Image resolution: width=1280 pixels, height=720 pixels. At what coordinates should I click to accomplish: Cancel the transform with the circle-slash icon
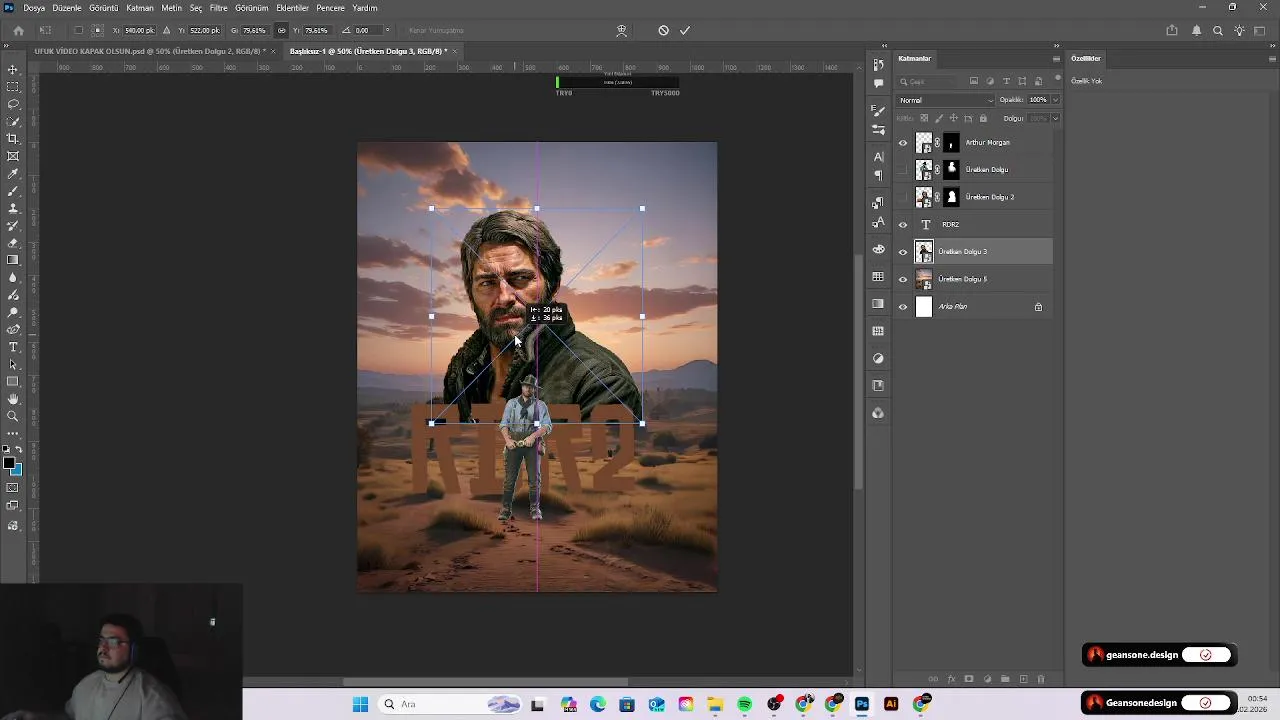click(663, 30)
